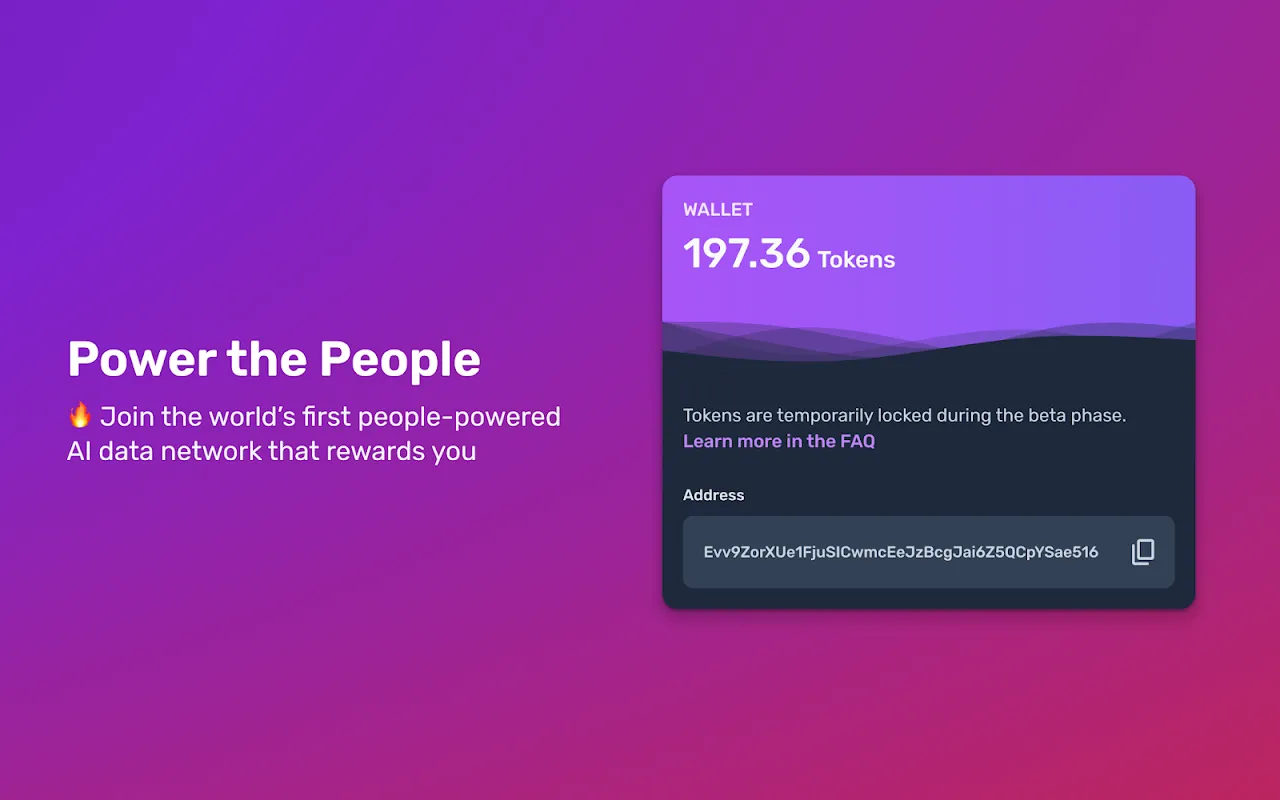Click the word "FAQ" in the link
1280x800 pixels.
[857, 441]
